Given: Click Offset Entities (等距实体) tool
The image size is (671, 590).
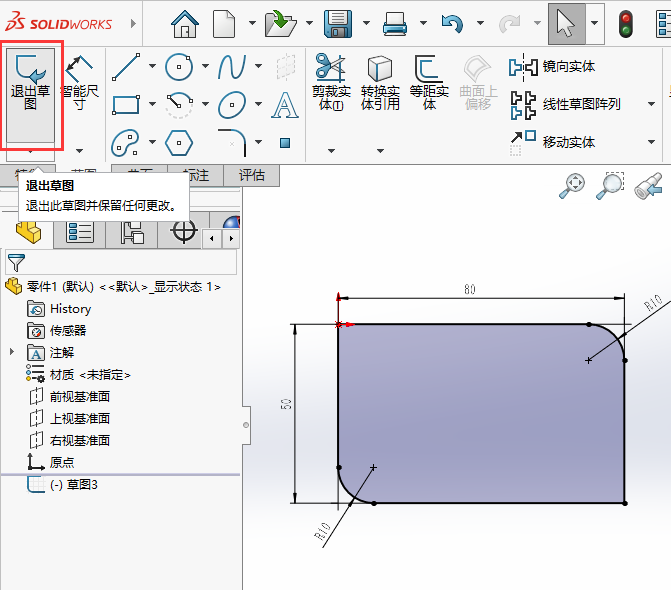Looking at the screenshot, I should click(x=429, y=82).
